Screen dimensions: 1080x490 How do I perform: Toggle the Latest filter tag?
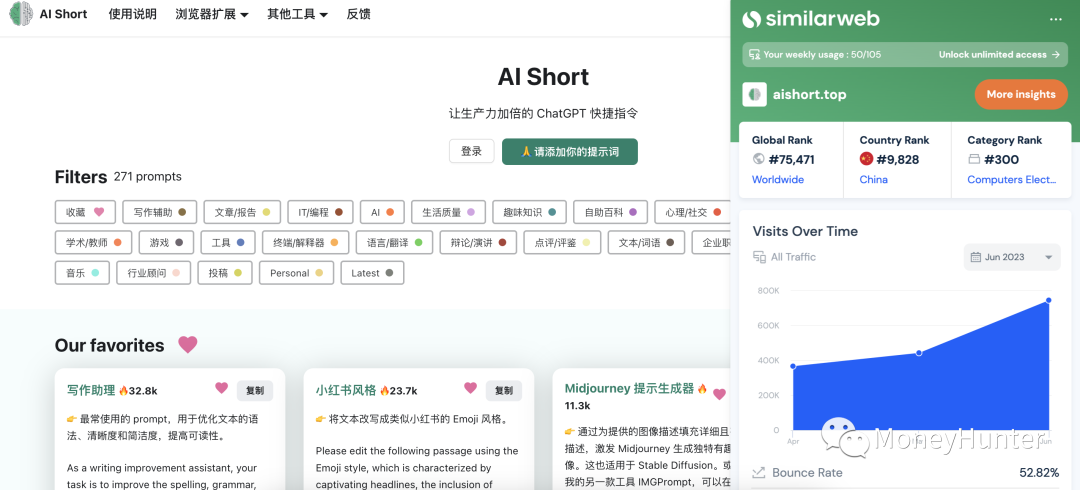click(x=372, y=273)
